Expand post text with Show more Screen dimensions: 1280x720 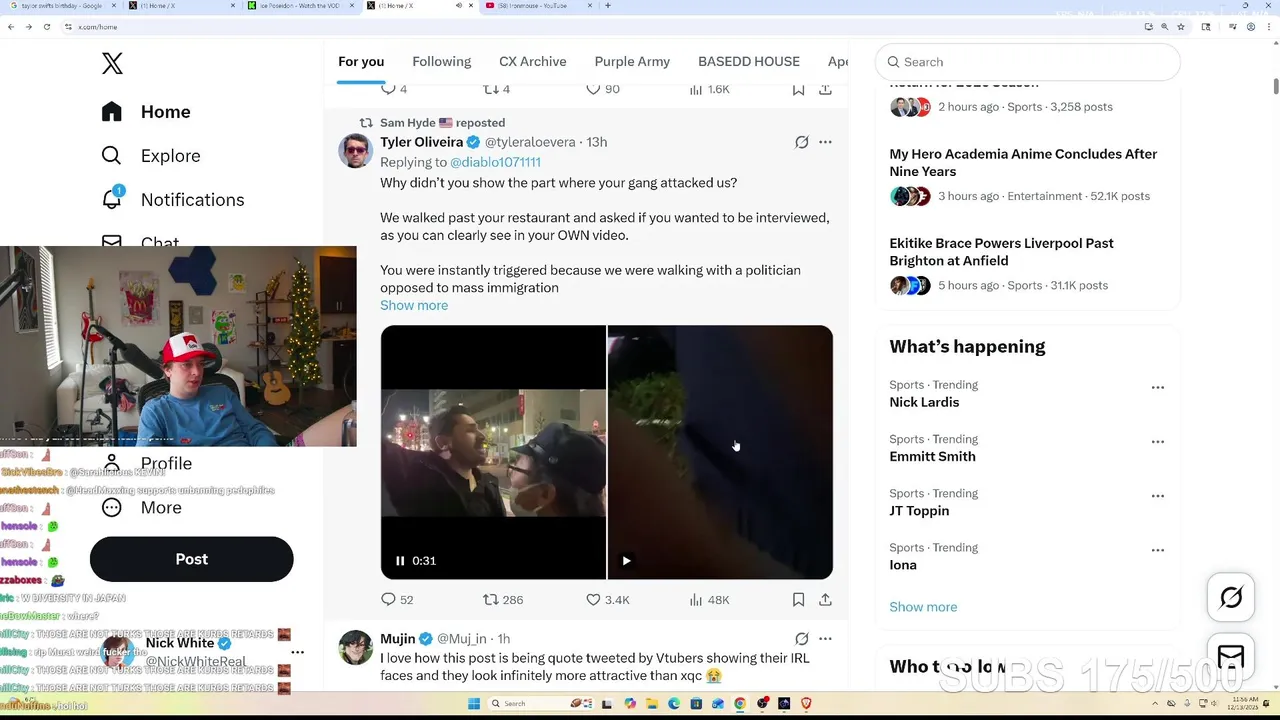pos(414,305)
